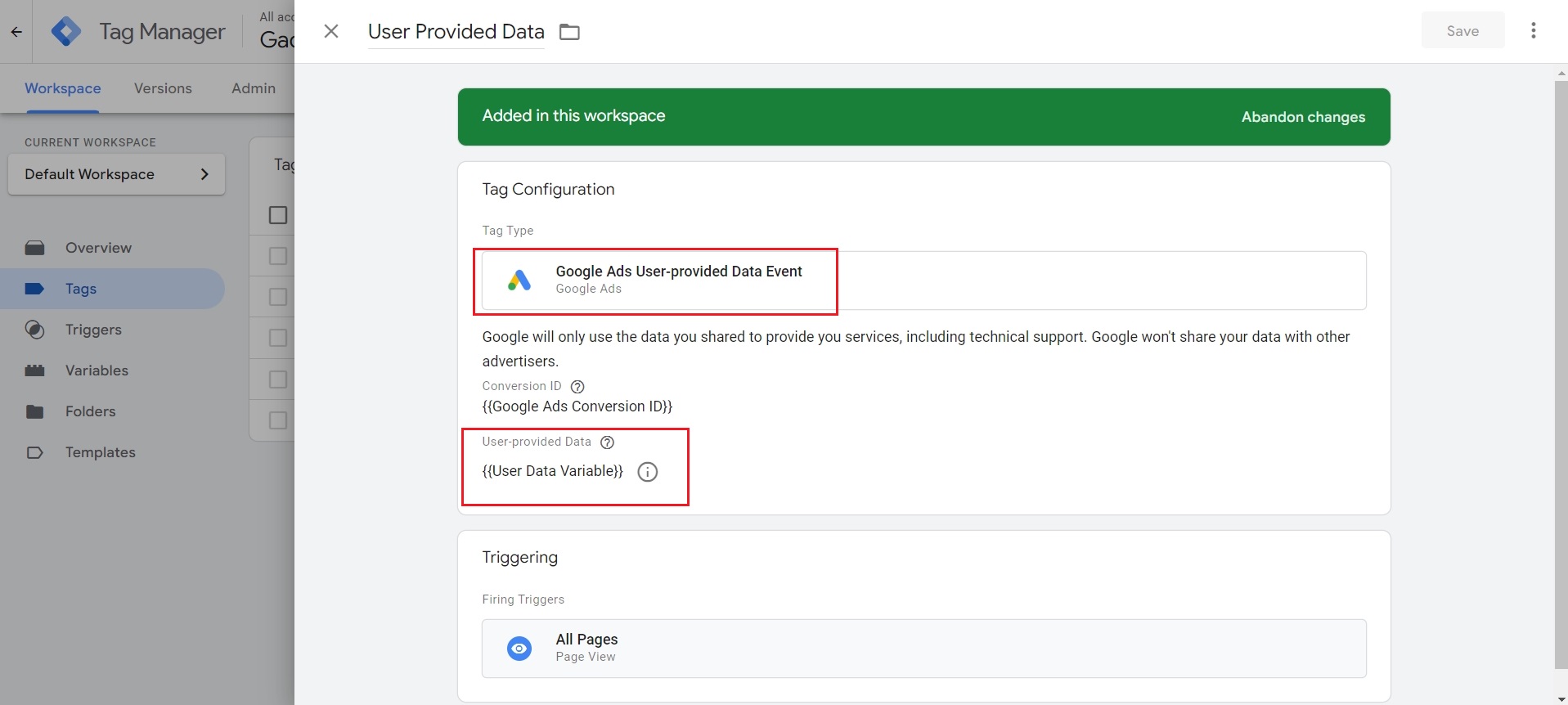Open Variables in the sidebar
The height and width of the screenshot is (705, 1568).
[97, 370]
